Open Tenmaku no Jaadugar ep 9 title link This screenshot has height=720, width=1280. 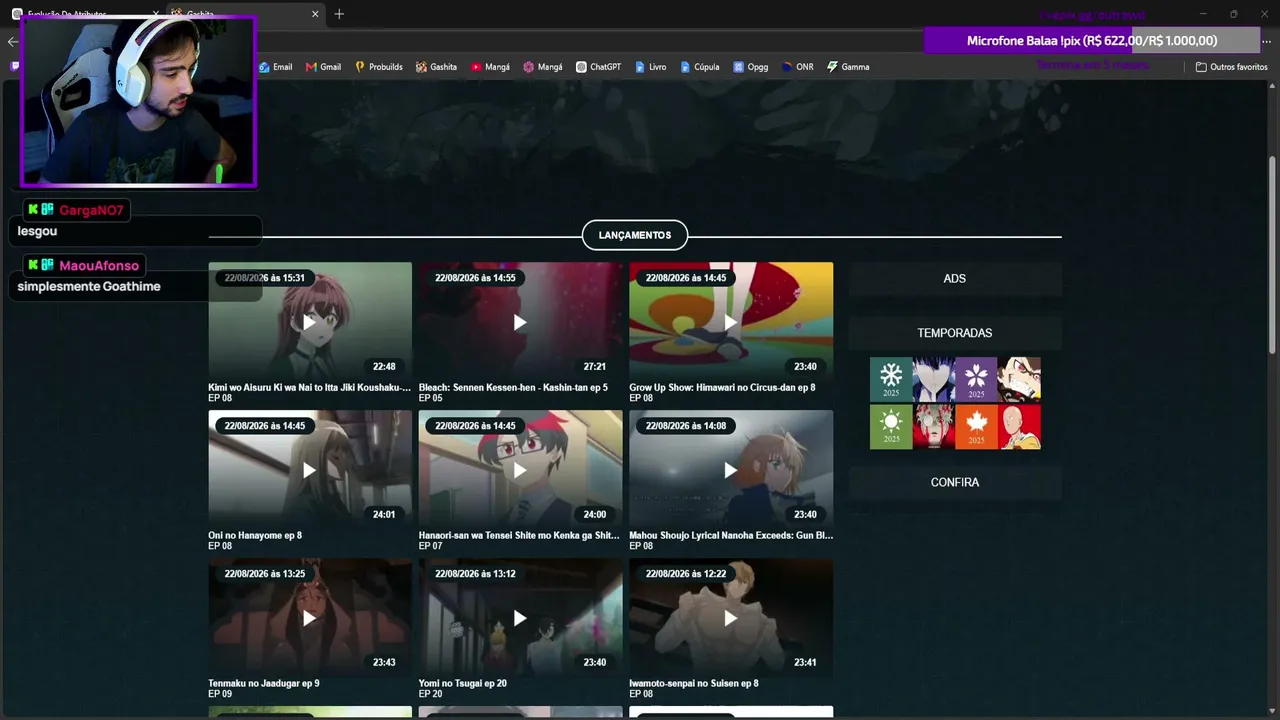point(264,683)
